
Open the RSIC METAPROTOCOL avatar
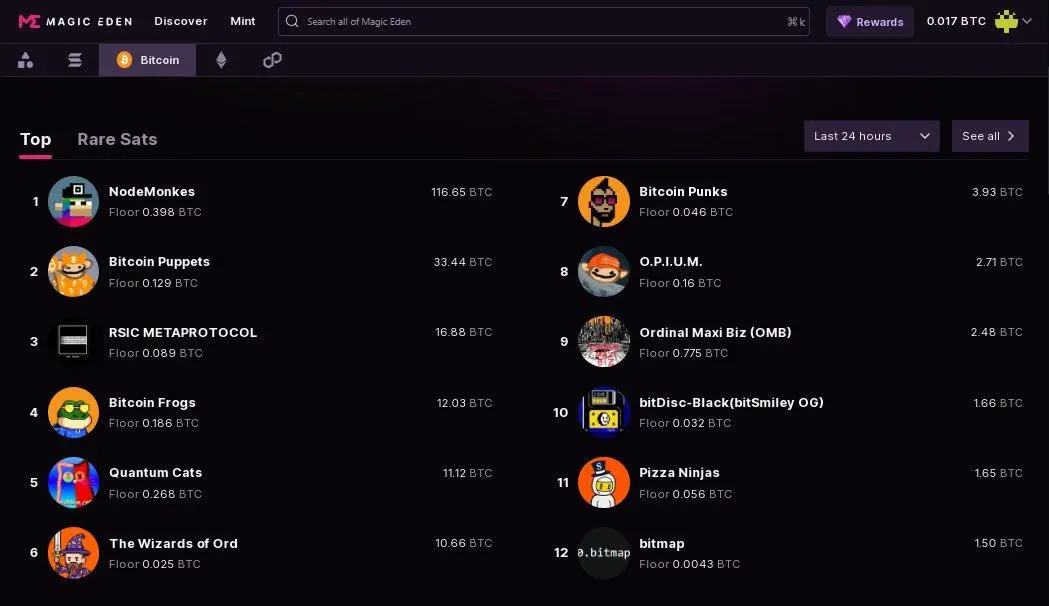coord(74,342)
